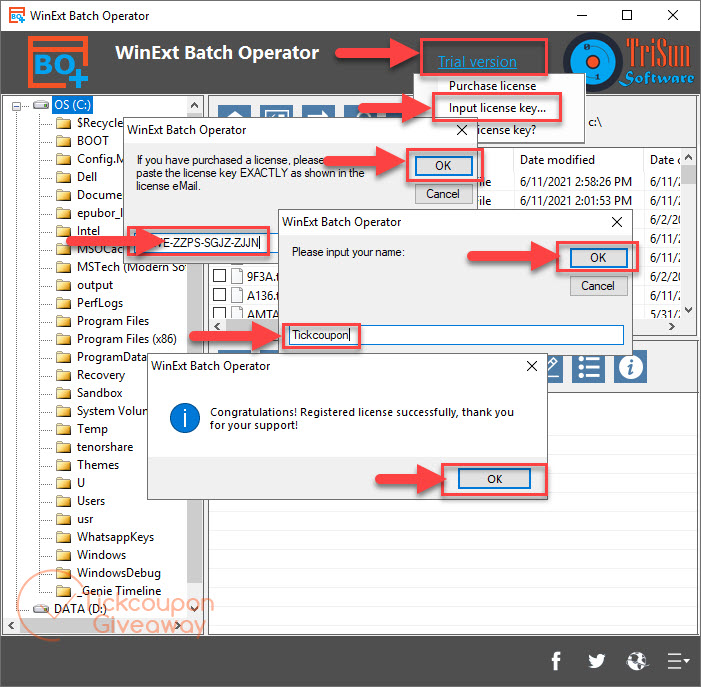Click the TriSun Software logo
This screenshot has height=687, width=701.
629,61
